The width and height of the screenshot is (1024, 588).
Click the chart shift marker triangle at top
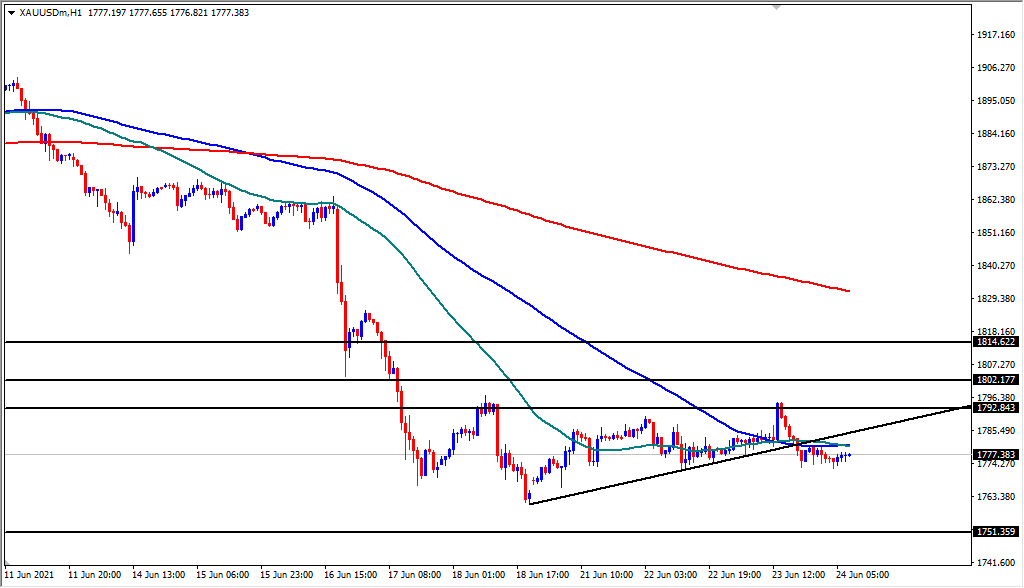pyautogui.click(x=776, y=7)
